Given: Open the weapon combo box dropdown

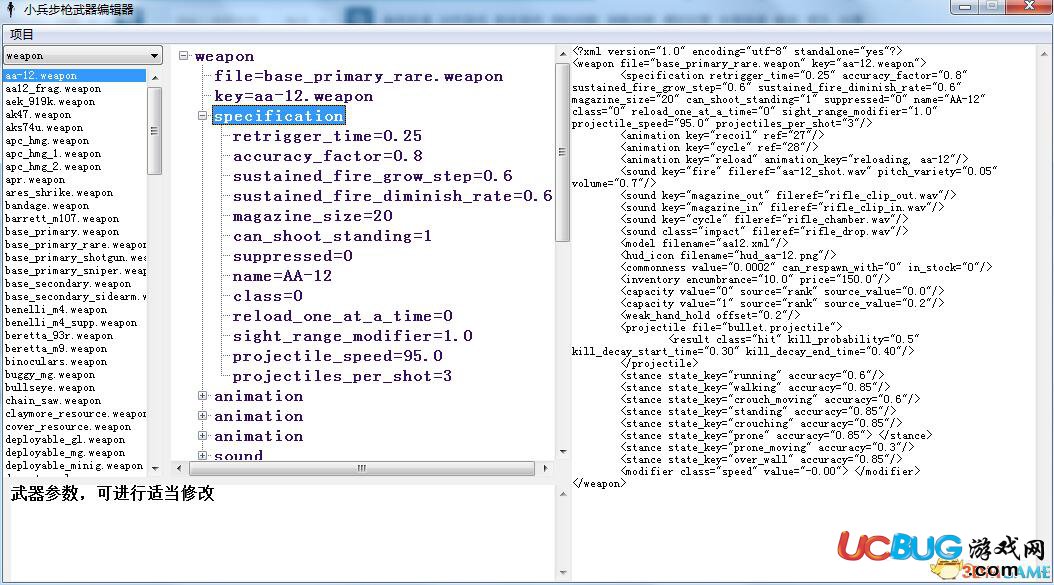Looking at the screenshot, I should pos(155,55).
